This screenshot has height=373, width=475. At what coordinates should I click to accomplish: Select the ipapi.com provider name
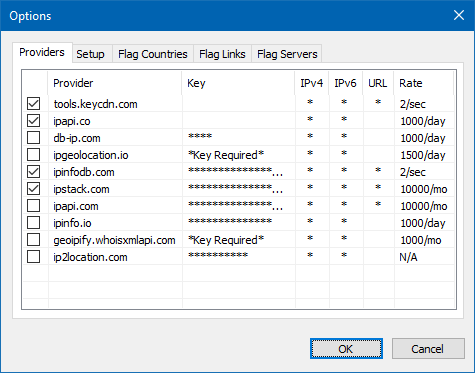click(76, 206)
